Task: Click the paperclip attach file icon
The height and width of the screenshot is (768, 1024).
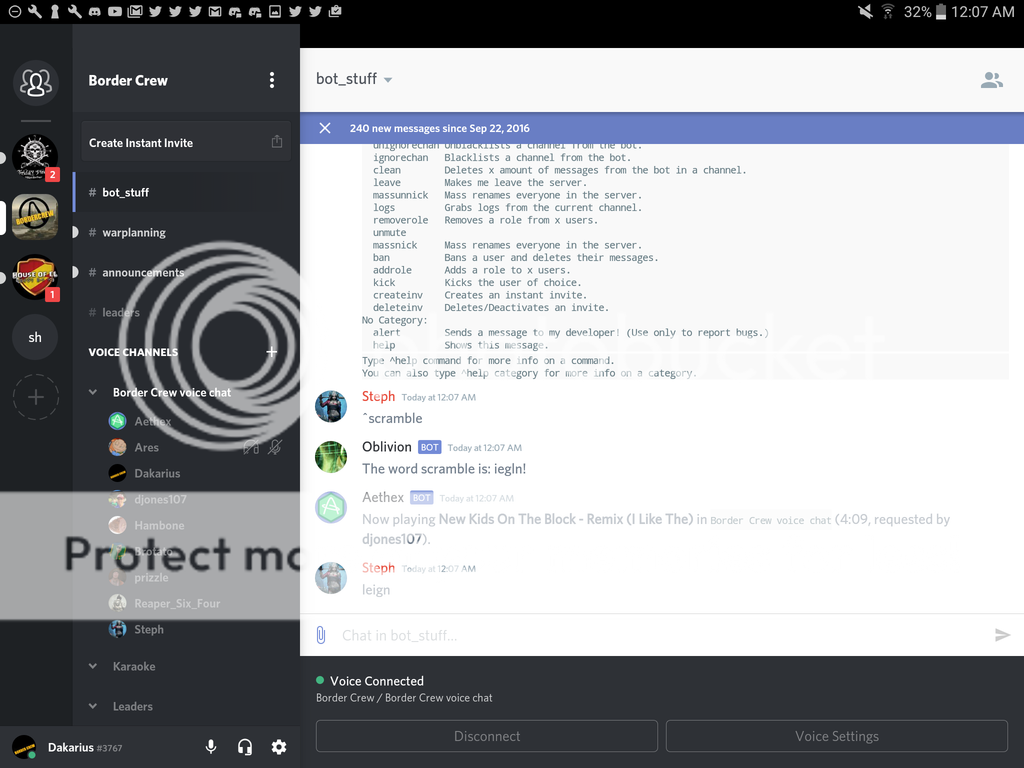Action: coord(321,635)
